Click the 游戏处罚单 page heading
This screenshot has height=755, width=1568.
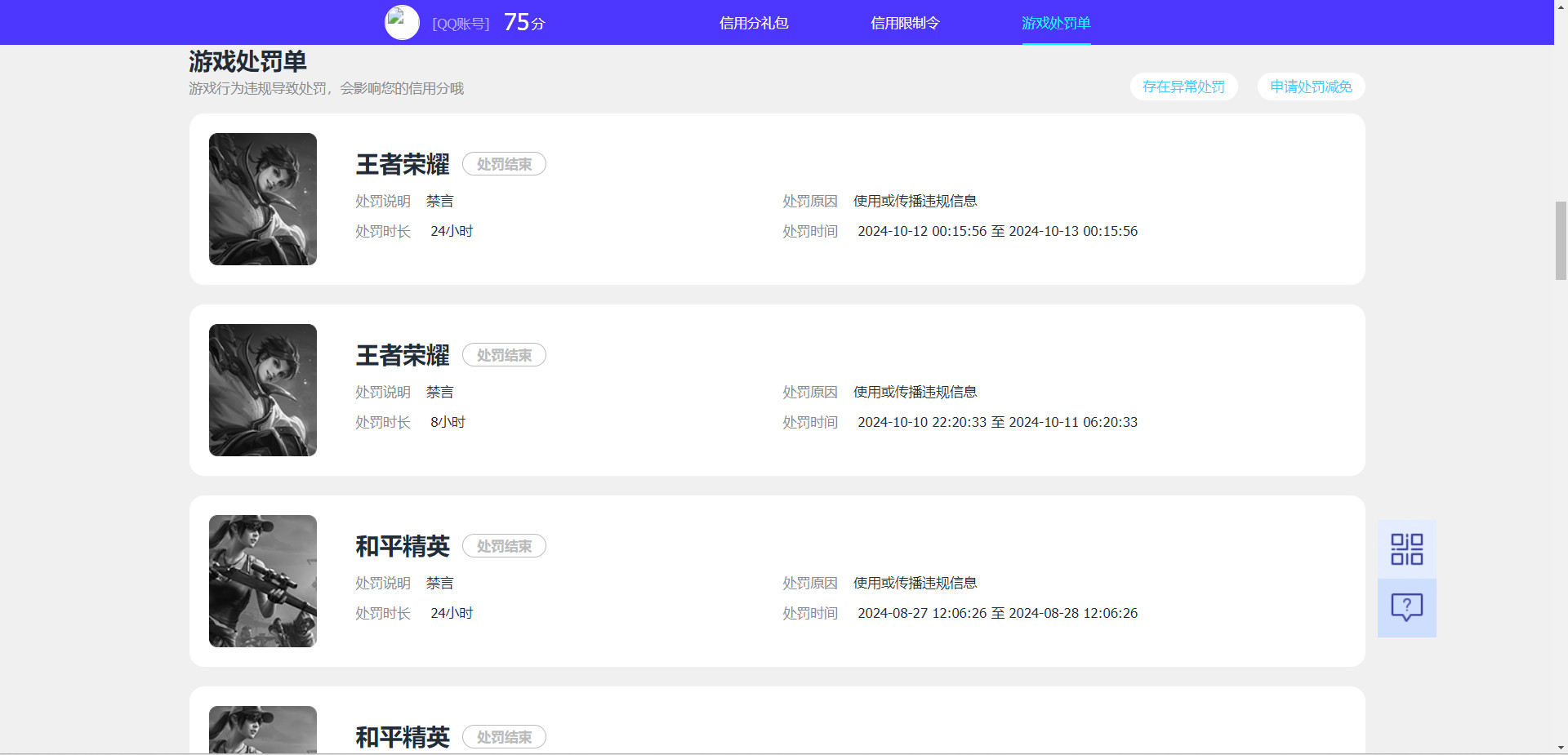coord(247,61)
